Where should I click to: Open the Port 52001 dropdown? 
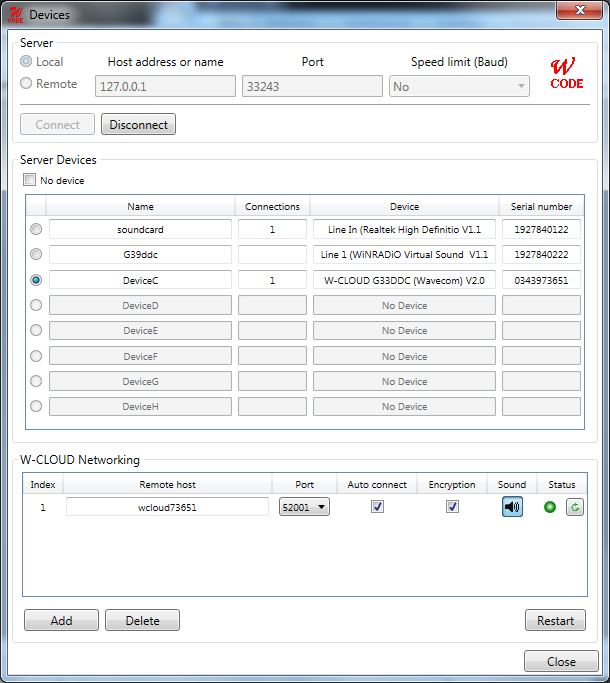304,507
